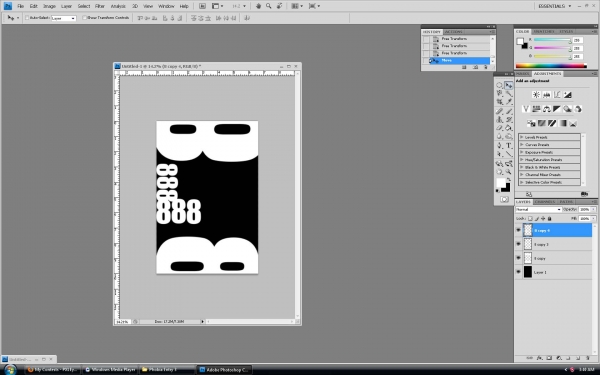Open the Analysis menu
The width and height of the screenshot is (600, 375).
click(x=118, y=6)
